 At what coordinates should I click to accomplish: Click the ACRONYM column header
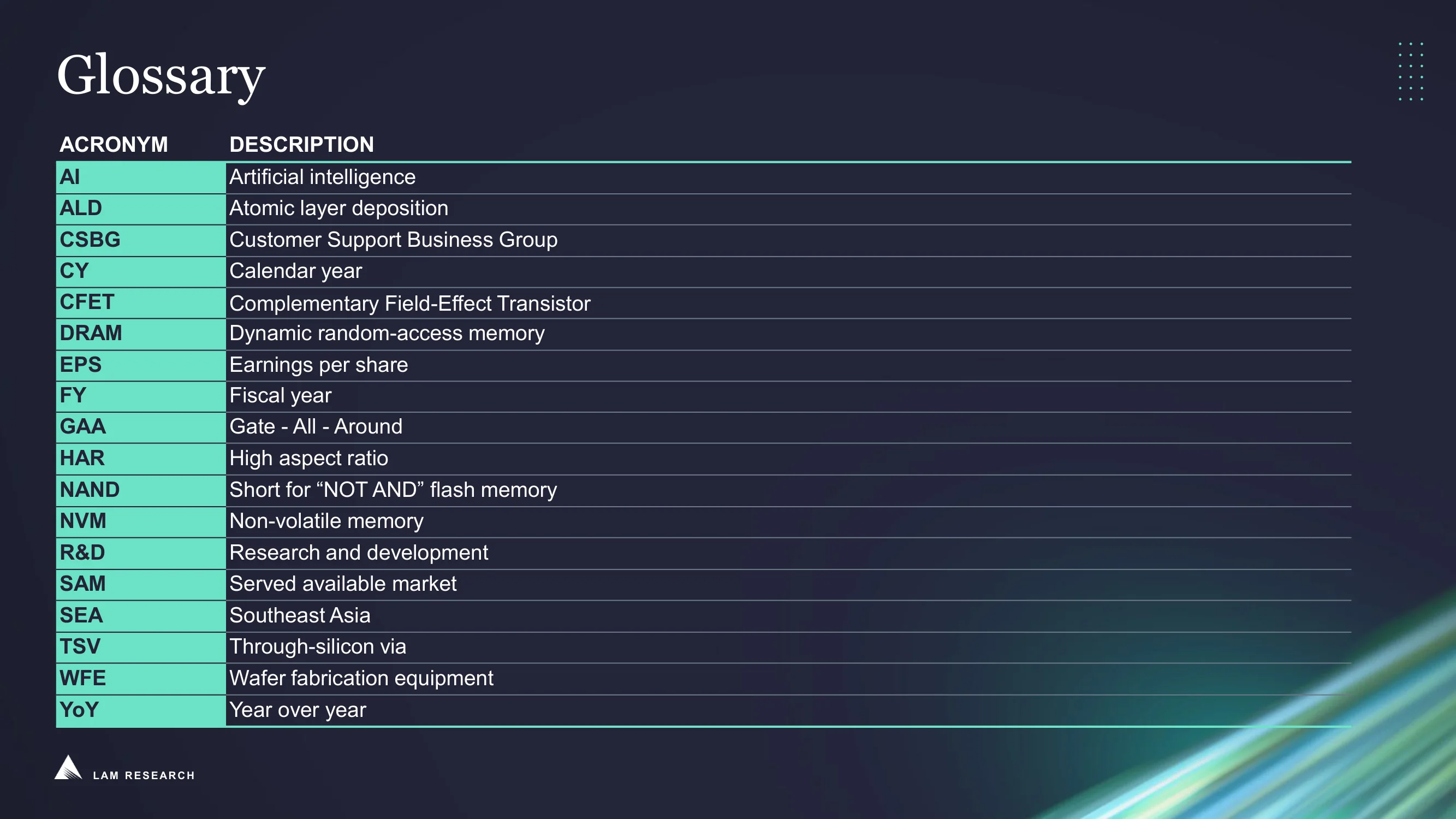[x=114, y=145]
